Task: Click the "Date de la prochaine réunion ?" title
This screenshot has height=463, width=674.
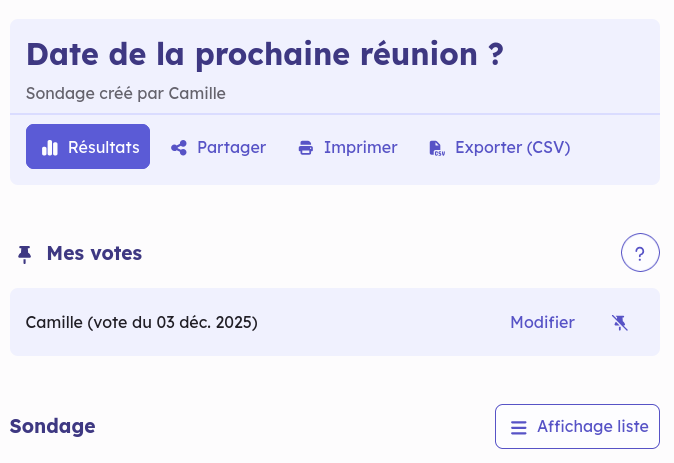Action: pyautogui.click(x=264, y=54)
